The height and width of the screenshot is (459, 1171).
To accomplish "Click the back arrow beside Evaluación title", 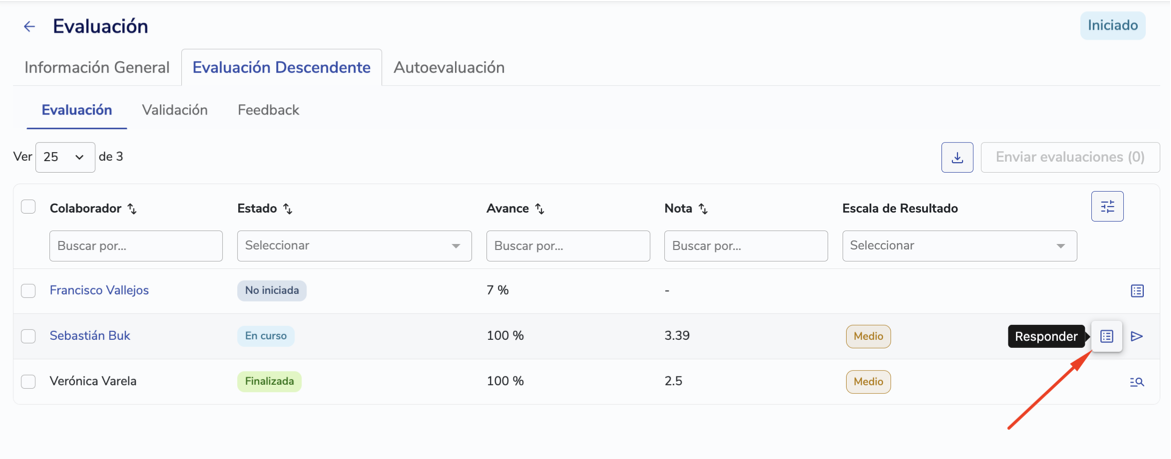I will 29,27.
